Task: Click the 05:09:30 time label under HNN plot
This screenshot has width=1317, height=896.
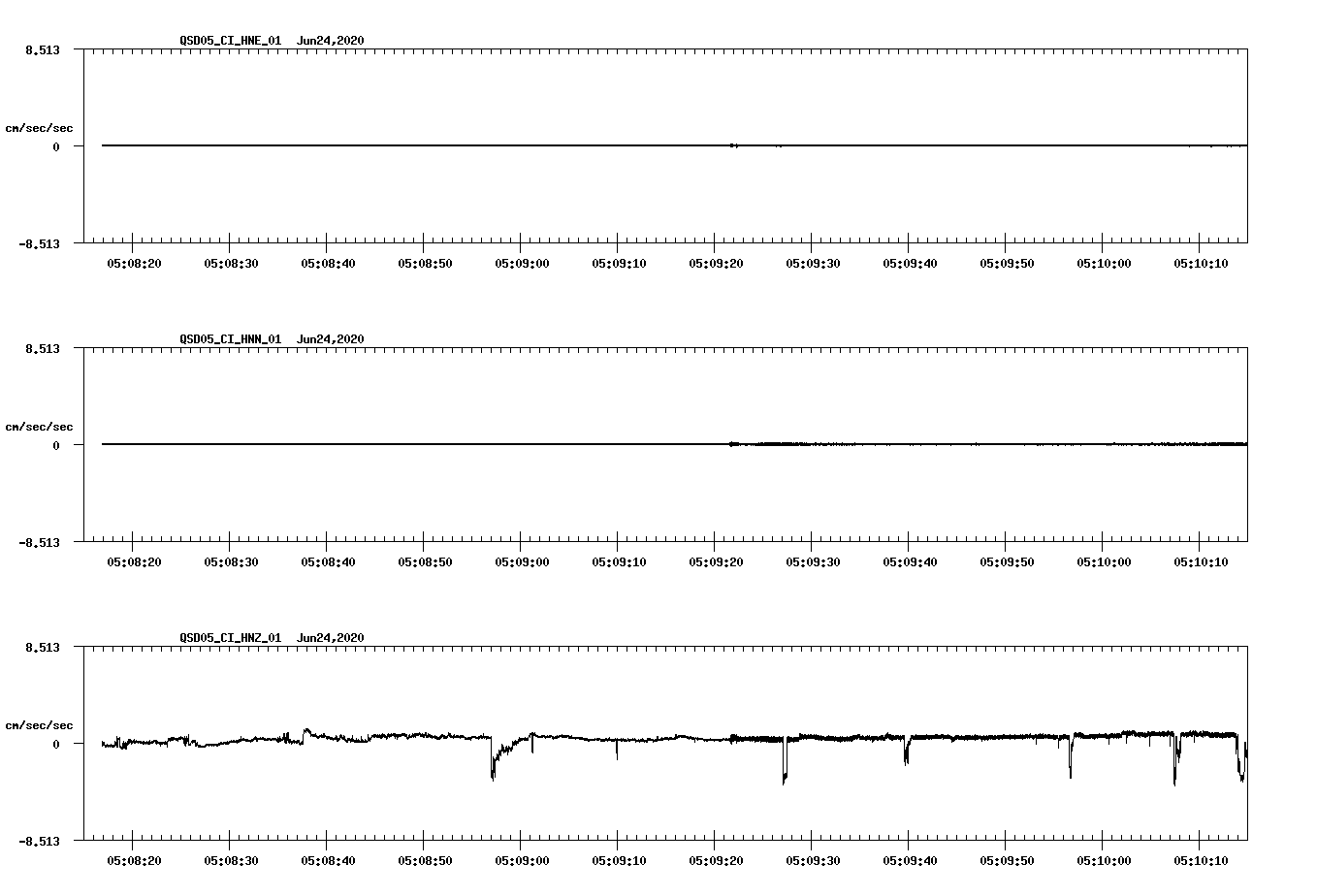Action: (x=813, y=561)
